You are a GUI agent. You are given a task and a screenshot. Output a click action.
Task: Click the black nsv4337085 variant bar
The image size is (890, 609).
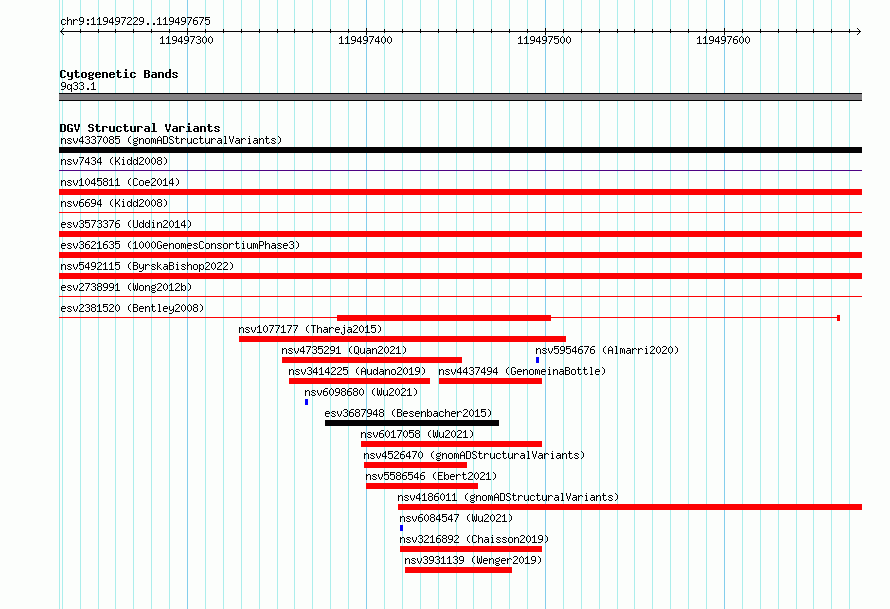click(460, 150)
